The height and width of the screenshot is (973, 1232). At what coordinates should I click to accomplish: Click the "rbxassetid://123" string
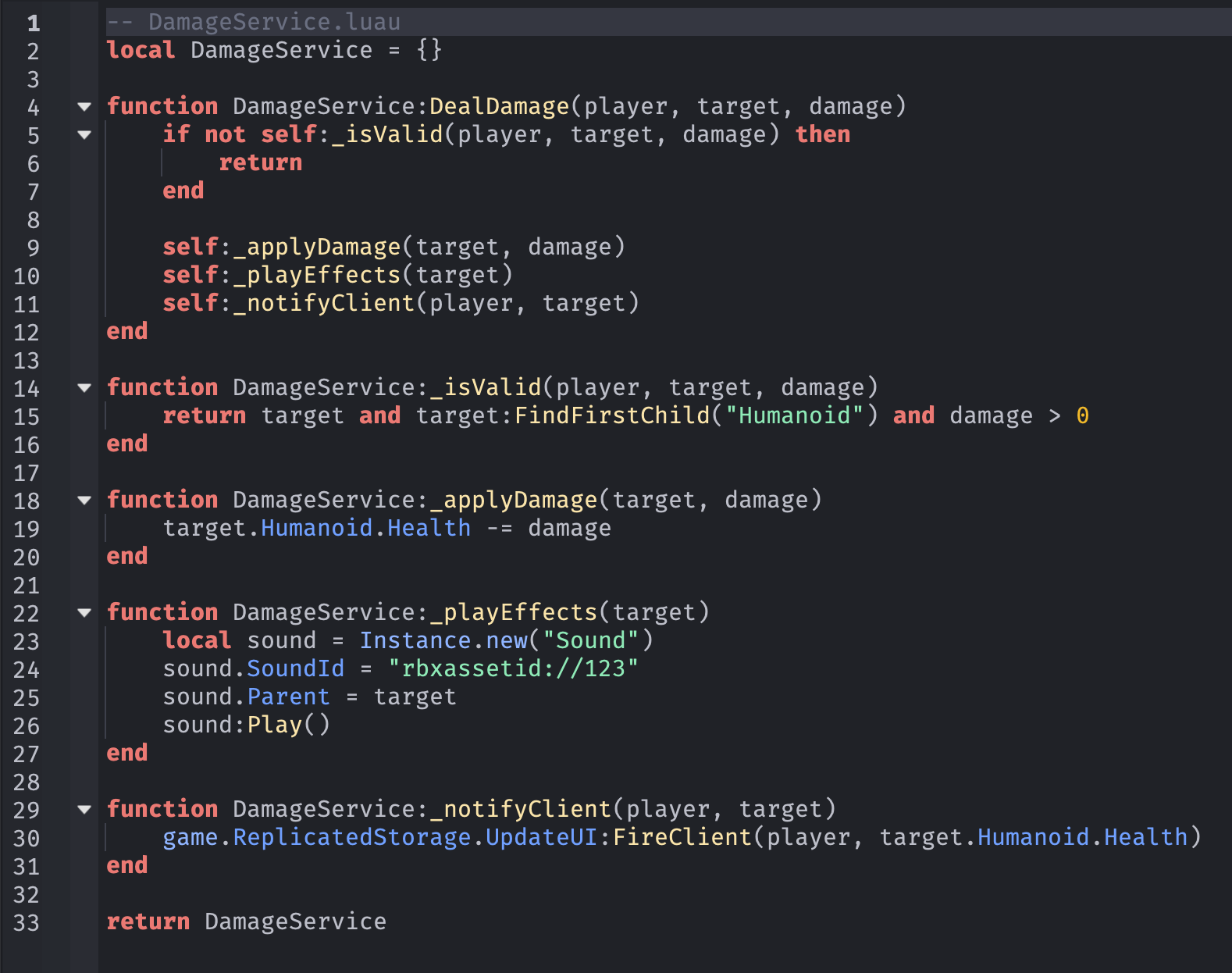[513, 668]
